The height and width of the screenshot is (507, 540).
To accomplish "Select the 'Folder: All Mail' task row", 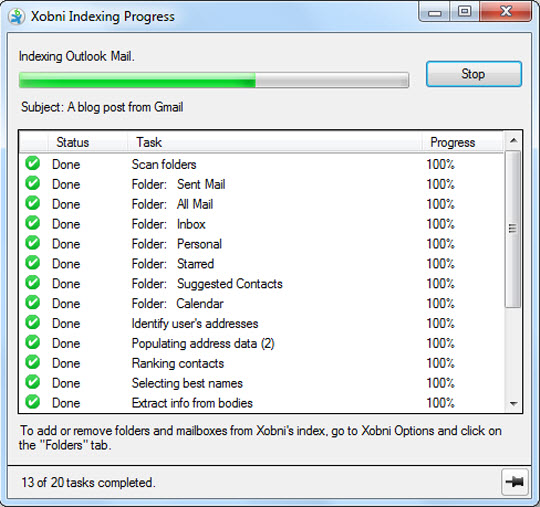I will (262, 204).
